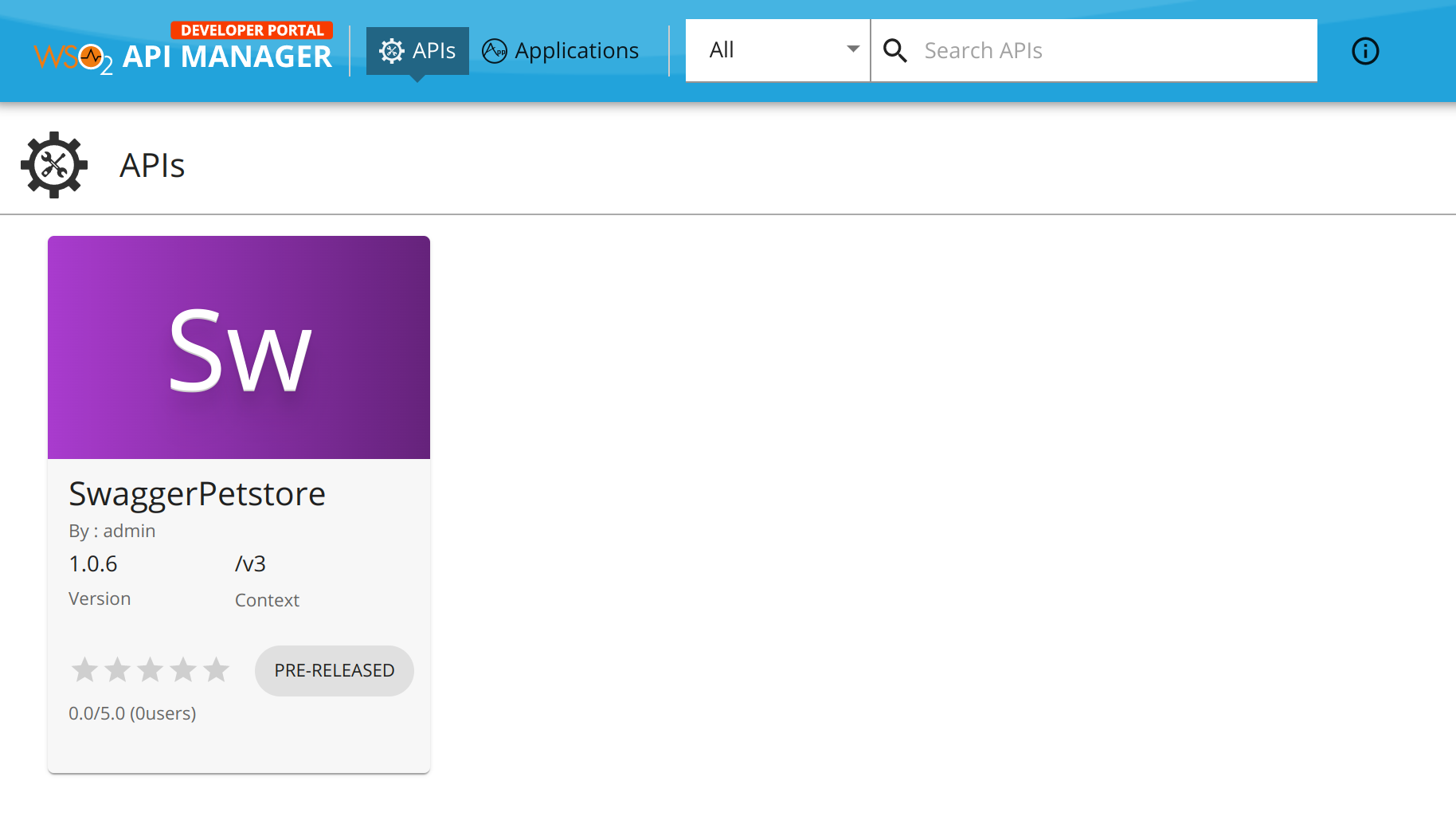Click the Applications icon in navbar

[x=494, y=50]
